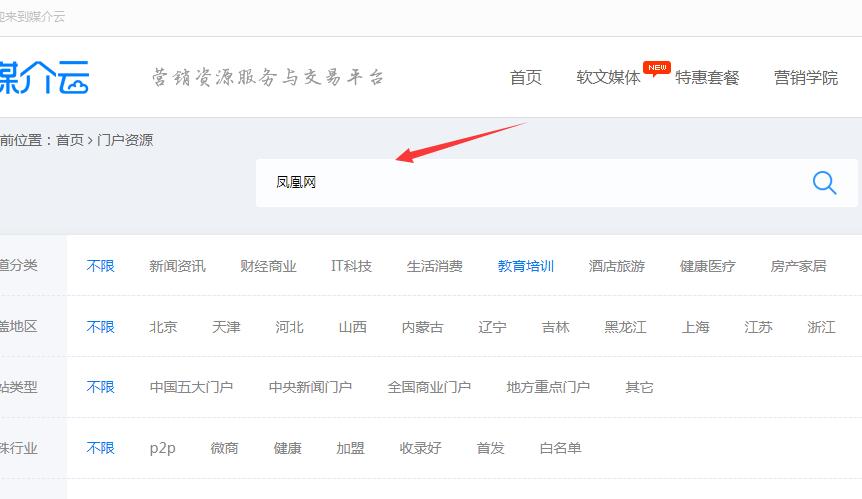Select 地方重点门户 site type
This screenshot has width=862, height=499.
548,387
